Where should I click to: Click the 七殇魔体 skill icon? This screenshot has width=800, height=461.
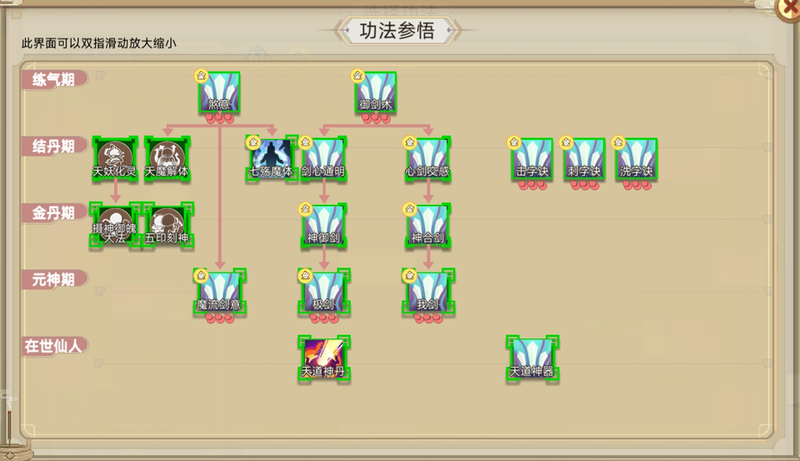click(272, 159)
